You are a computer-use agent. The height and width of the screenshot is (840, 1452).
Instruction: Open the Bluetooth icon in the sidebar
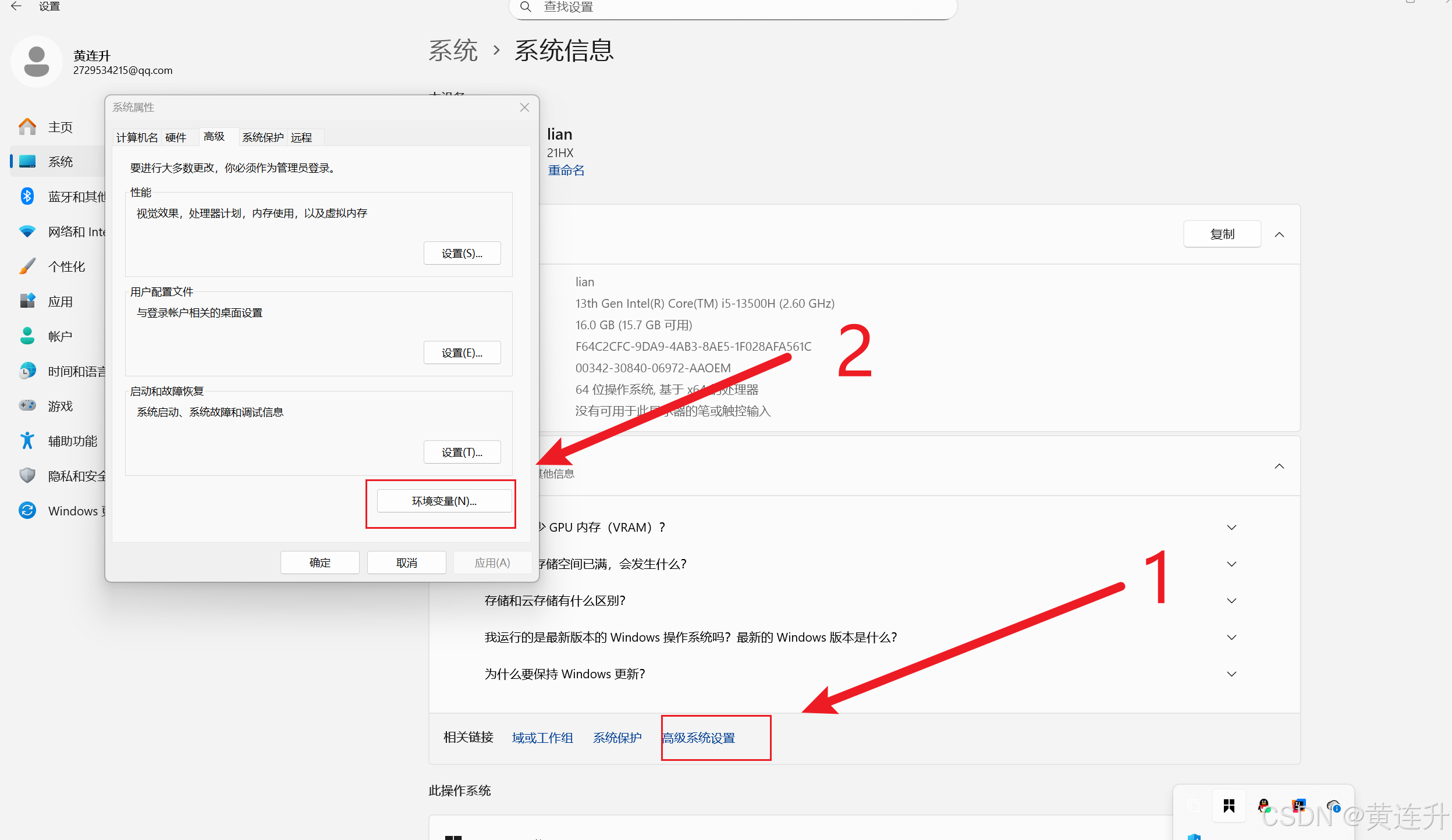click(27, 196)
